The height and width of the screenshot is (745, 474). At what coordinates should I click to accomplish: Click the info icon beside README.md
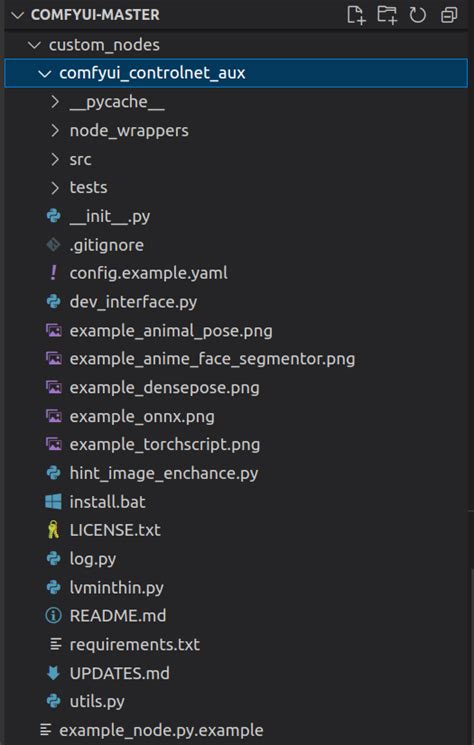[x=53, y=616]
